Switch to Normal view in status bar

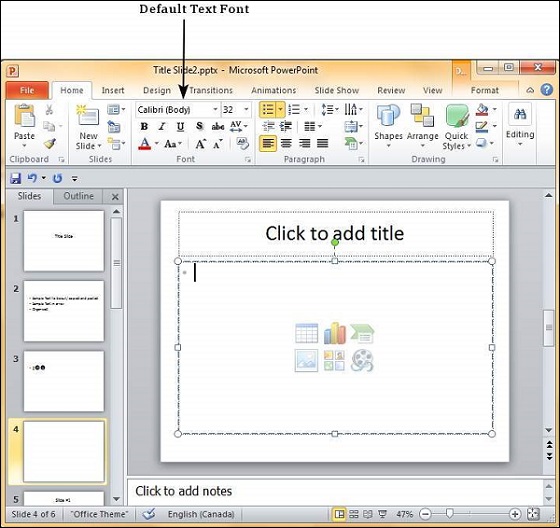click(339, 514)
